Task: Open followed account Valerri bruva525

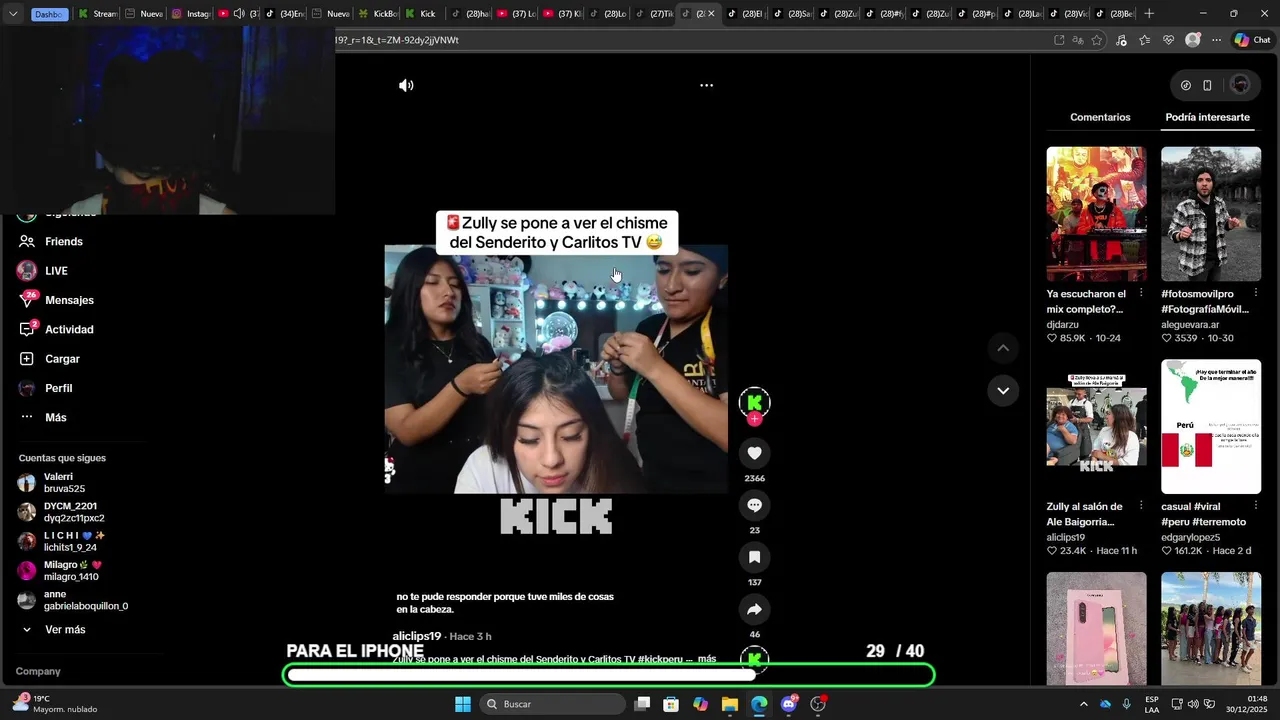Action: pyautogui.click(x=64, y=483)
